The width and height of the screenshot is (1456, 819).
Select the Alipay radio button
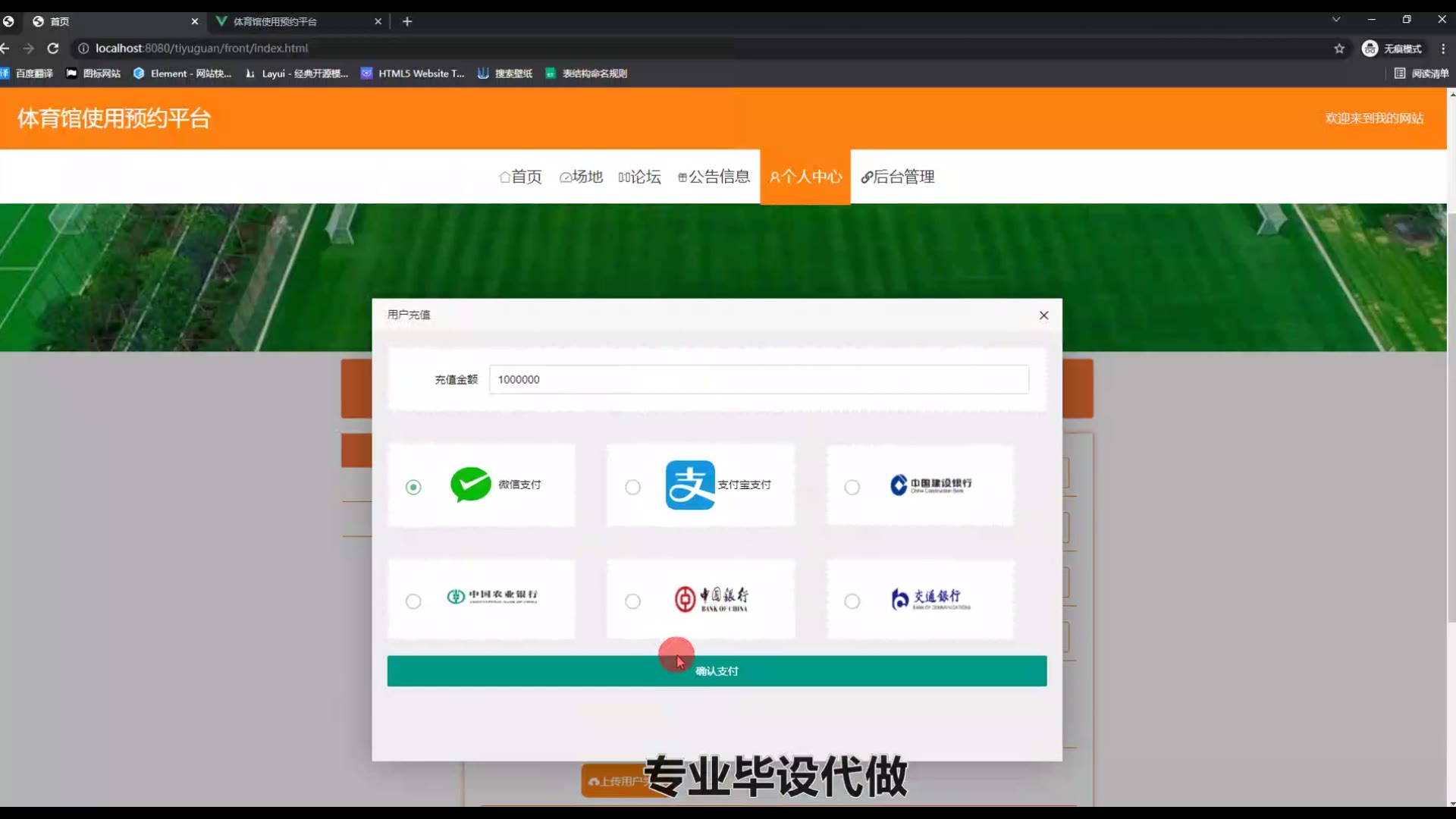coord(632,487)
